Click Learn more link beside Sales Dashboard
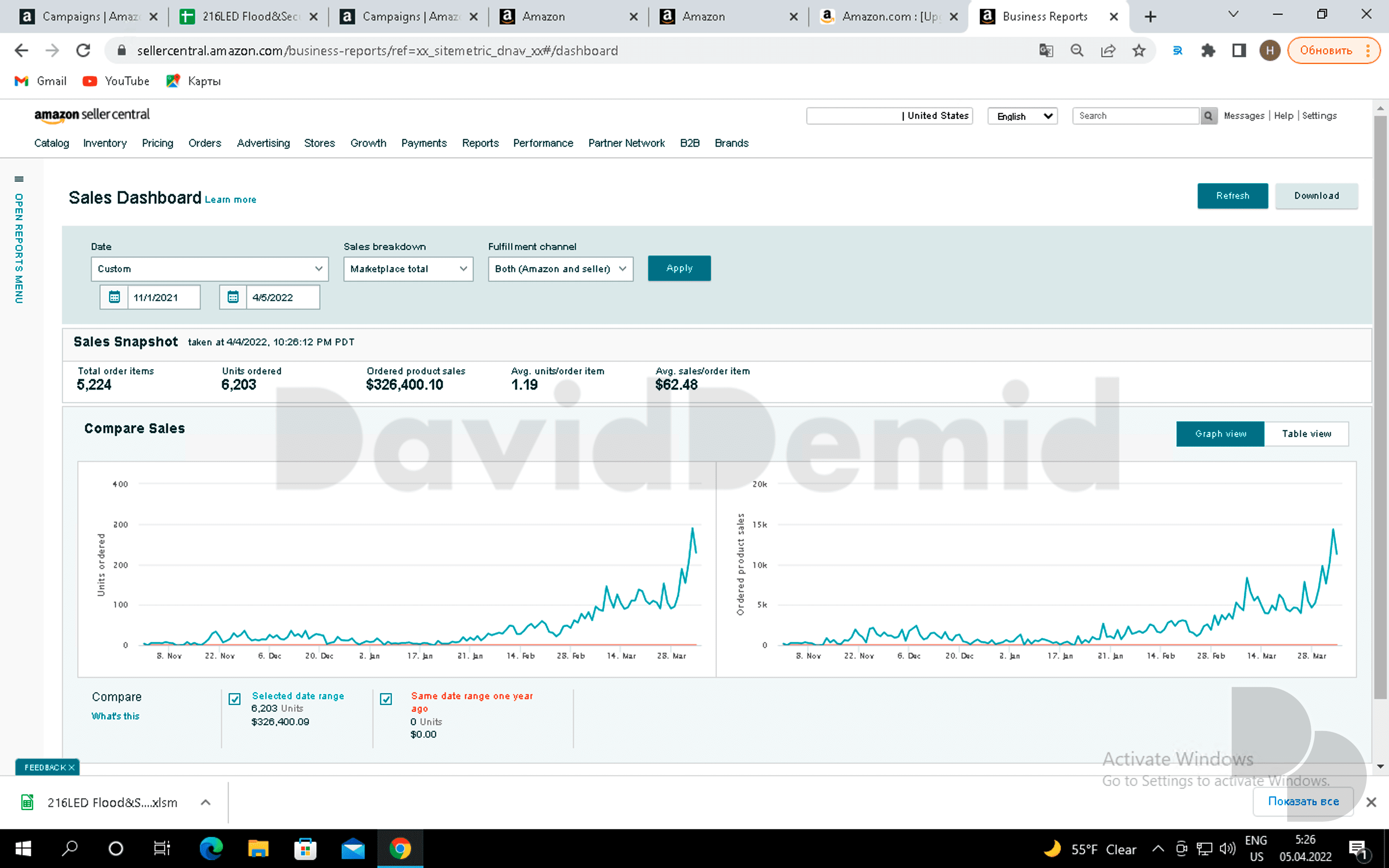 [230, 200]
